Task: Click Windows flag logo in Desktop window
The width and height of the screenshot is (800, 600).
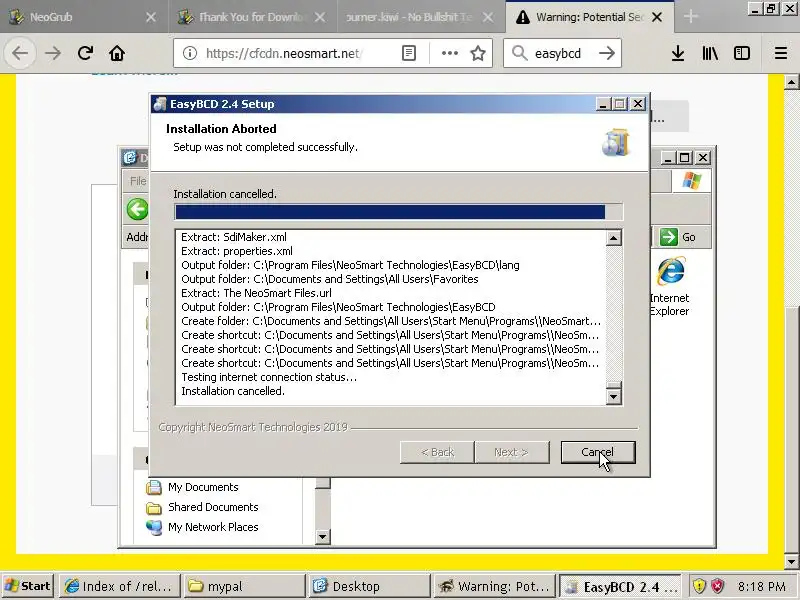Action: (x=691, y=181)
